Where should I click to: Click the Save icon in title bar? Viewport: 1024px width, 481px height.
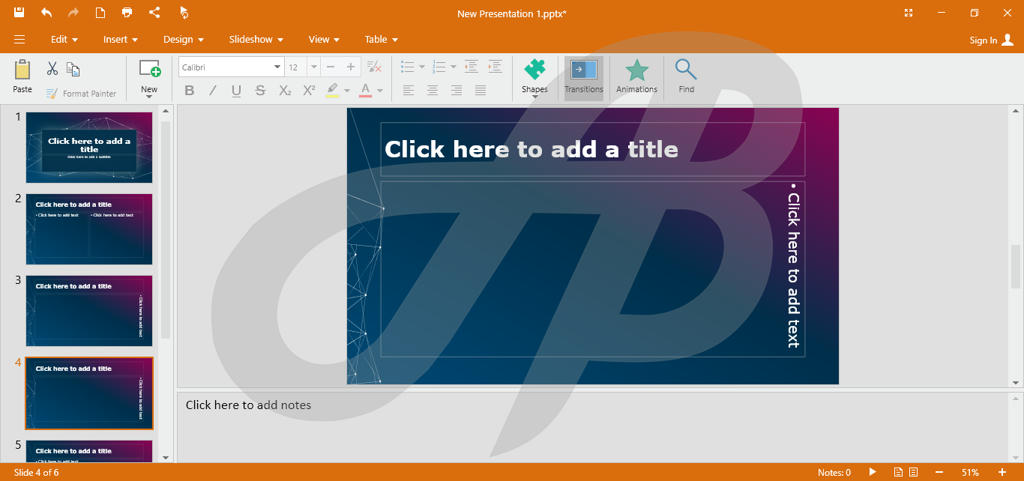(19, 13)
